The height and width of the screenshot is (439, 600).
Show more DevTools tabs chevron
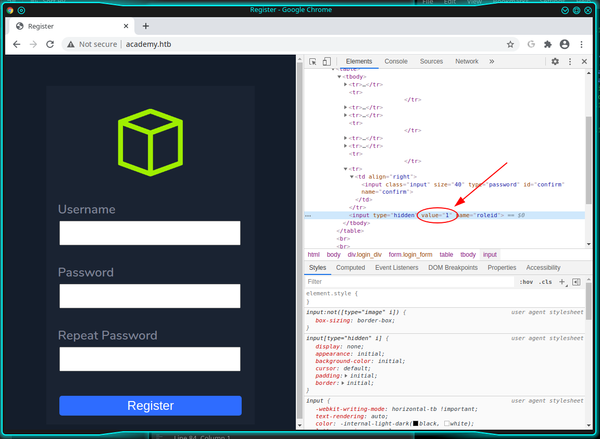(491, 61)
